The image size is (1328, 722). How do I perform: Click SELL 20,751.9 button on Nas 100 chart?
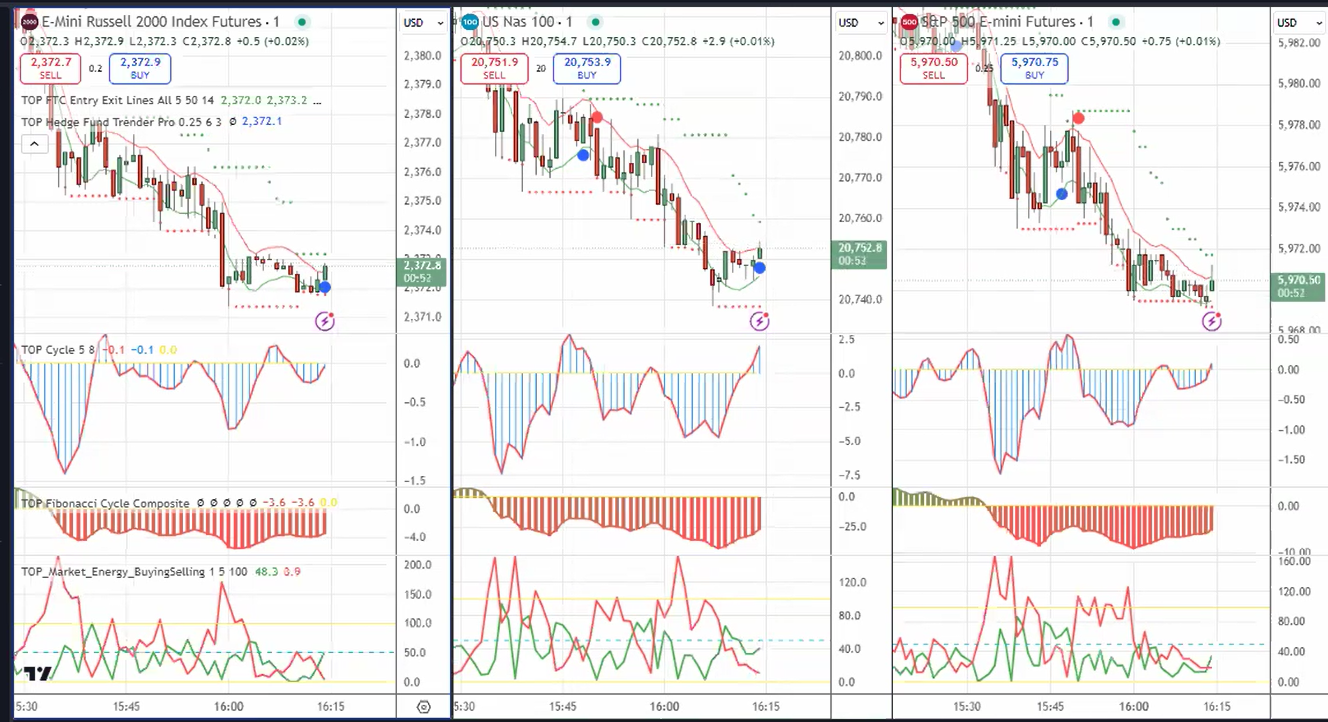coord(494,68)
